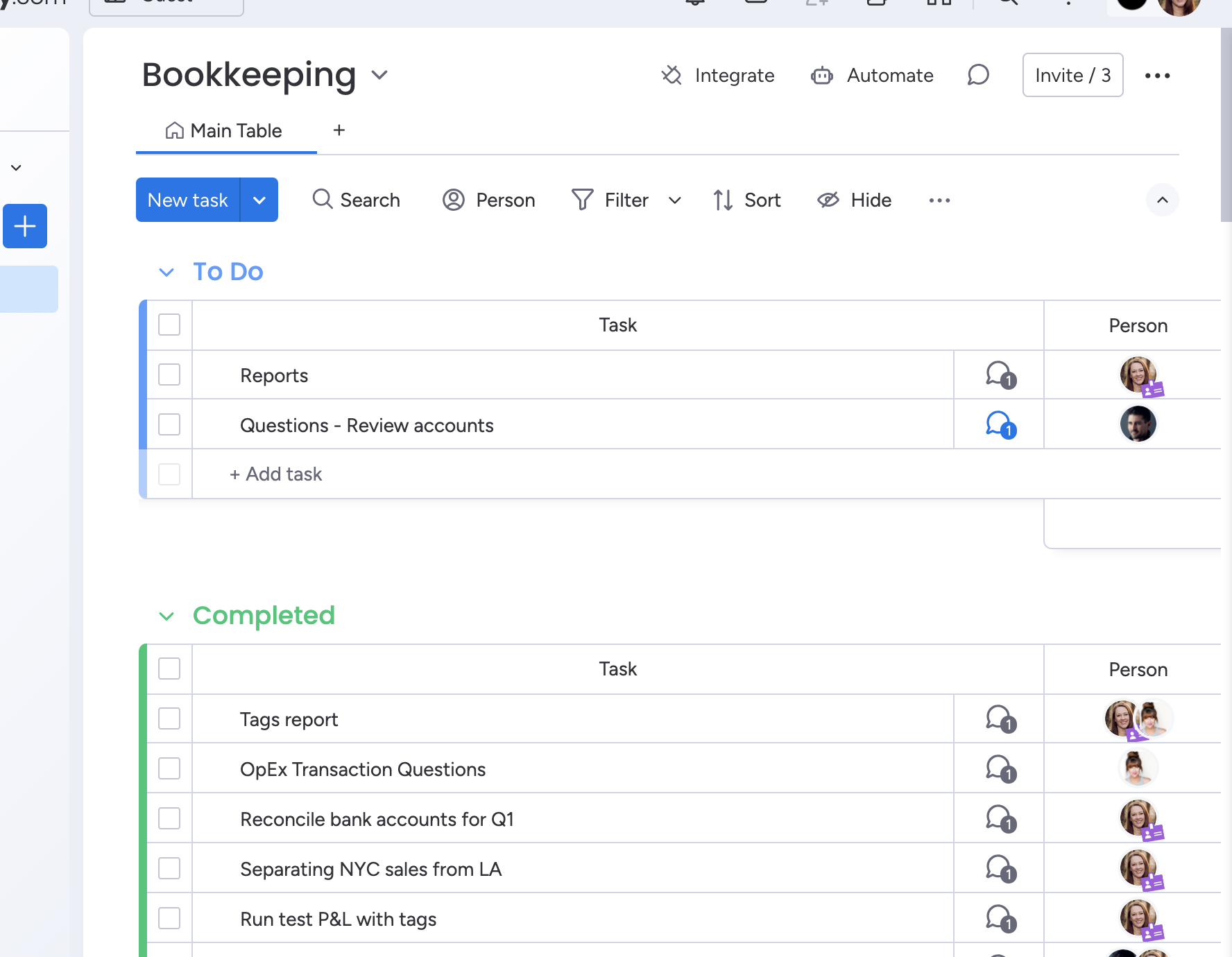Open the updates bubble for Reports

[1000, 375]
